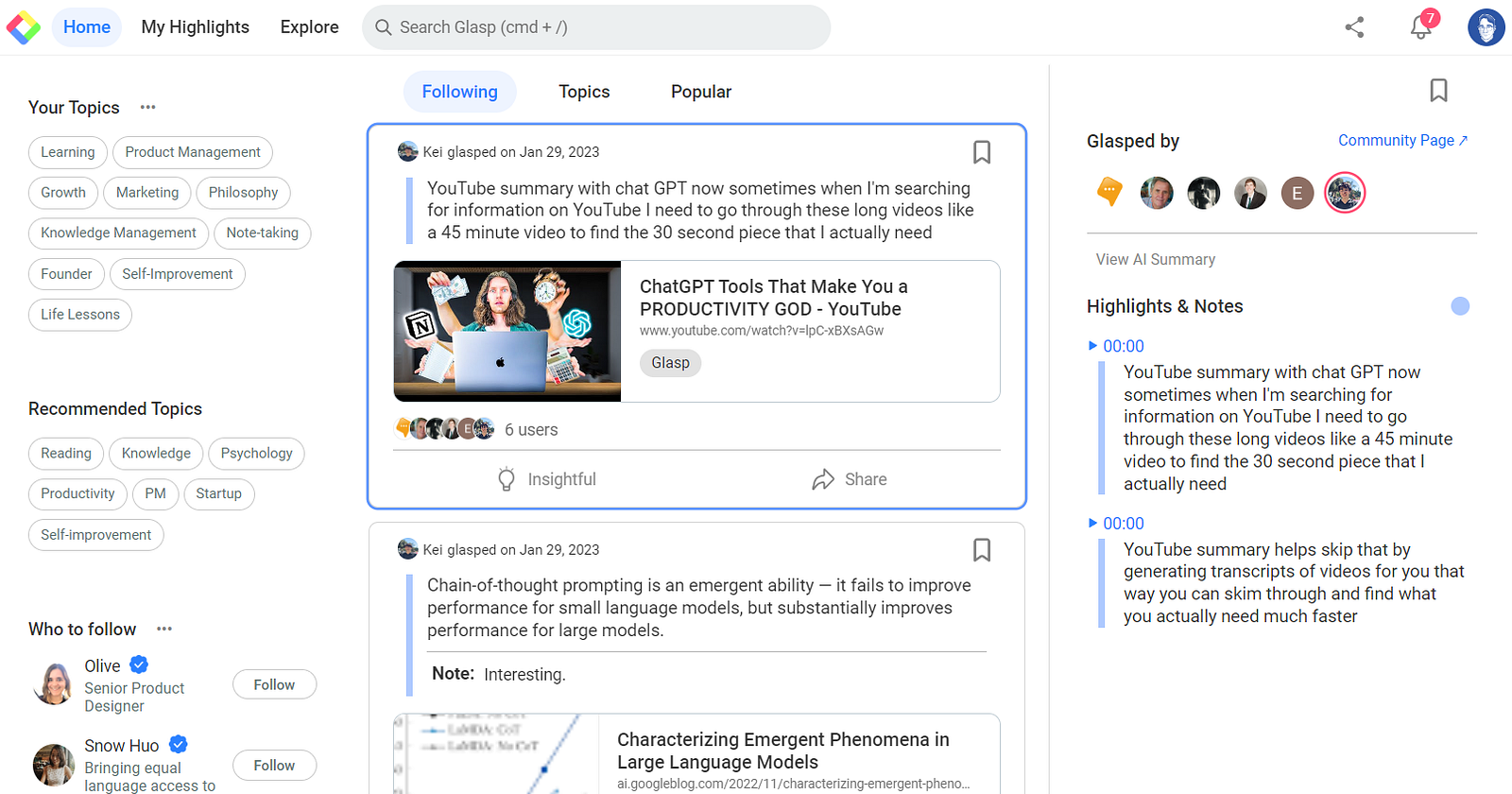1512x794 pixels.
Task: Open the ChatGPT Tools YouTube title link
Action: (774, 298)
